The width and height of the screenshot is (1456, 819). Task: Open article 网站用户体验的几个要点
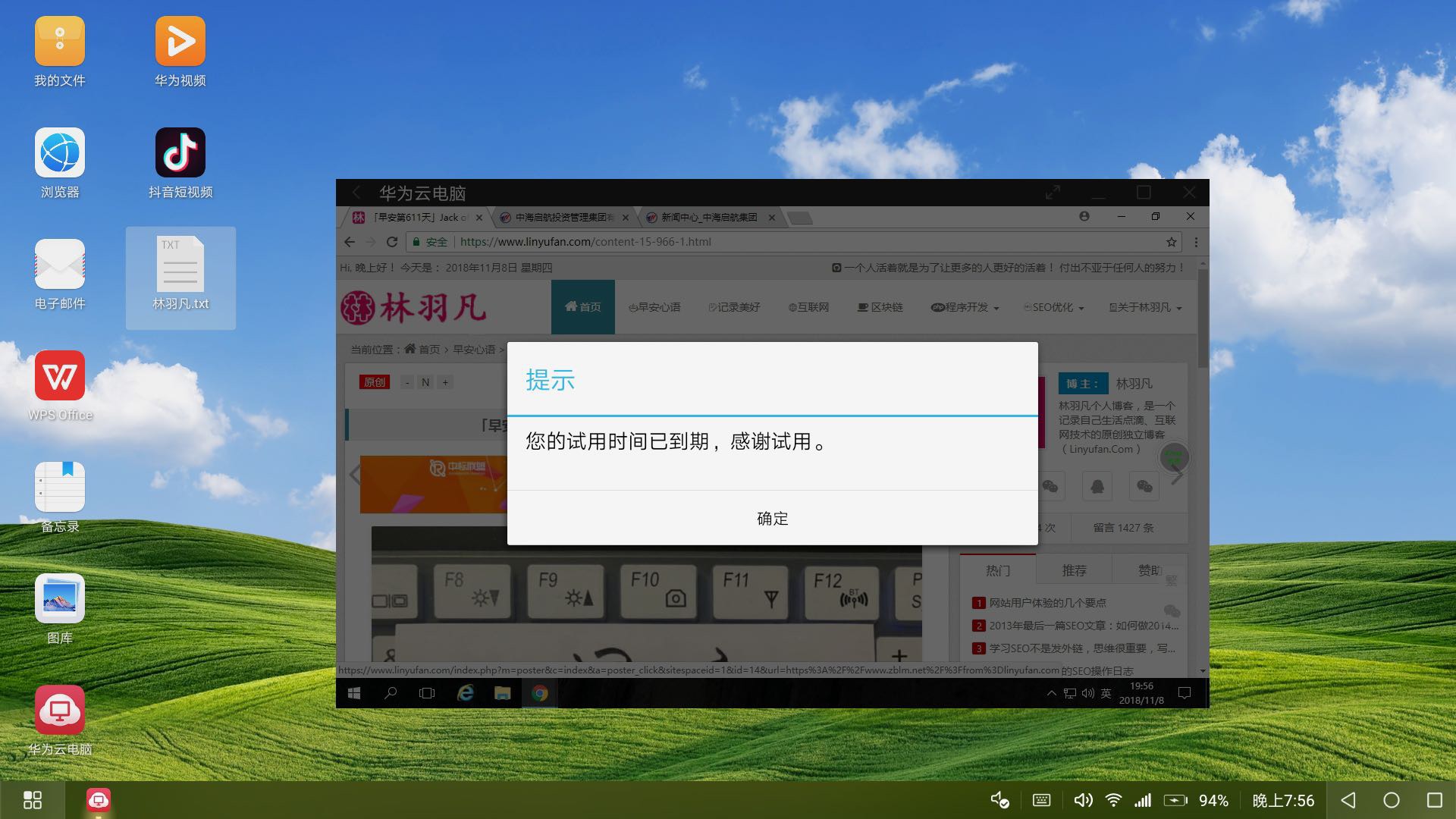(x=1047, y=603)
